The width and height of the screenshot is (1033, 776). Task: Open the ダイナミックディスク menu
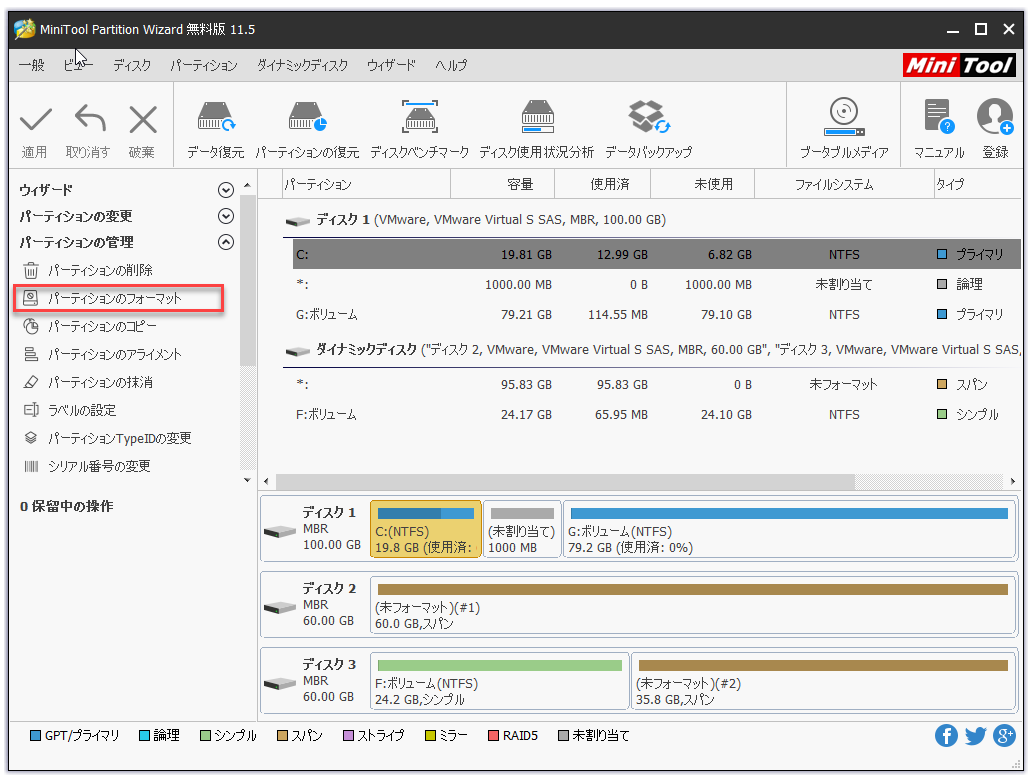pos(302,65)
